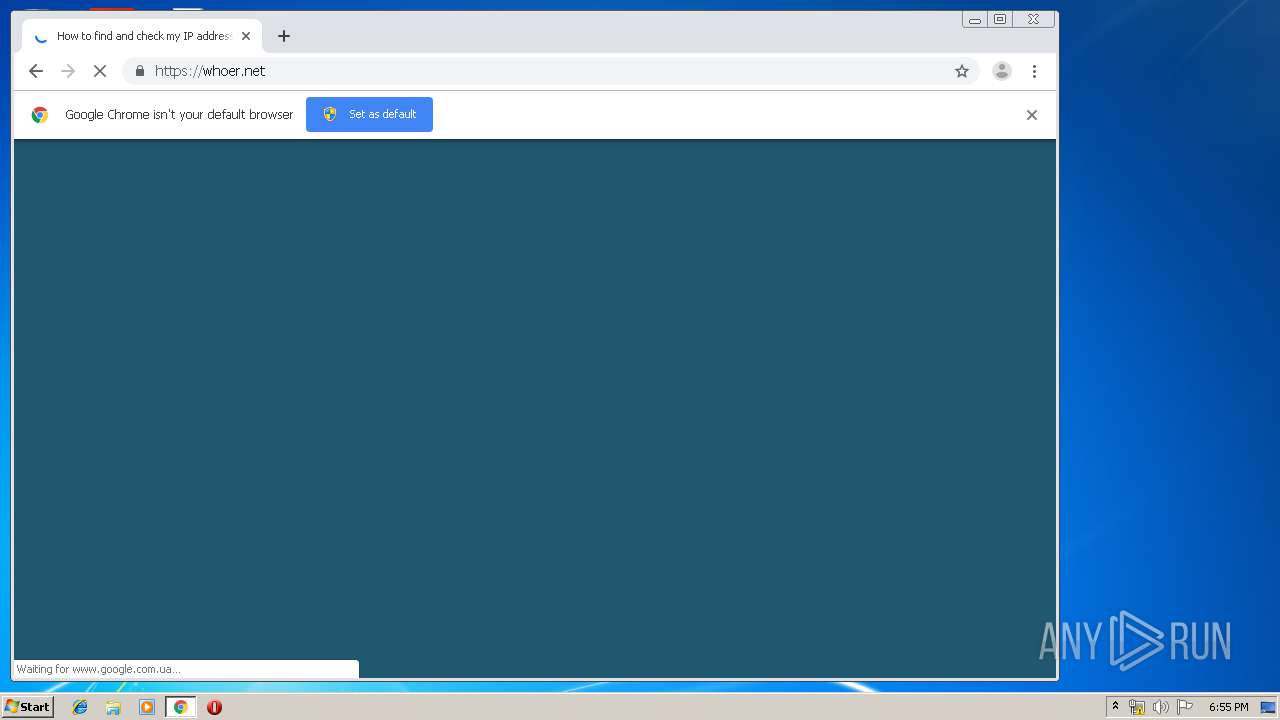Open Windows Media Player in the taskbar
This screenshot has width=1280, height=720.
(x=147, y=707)
